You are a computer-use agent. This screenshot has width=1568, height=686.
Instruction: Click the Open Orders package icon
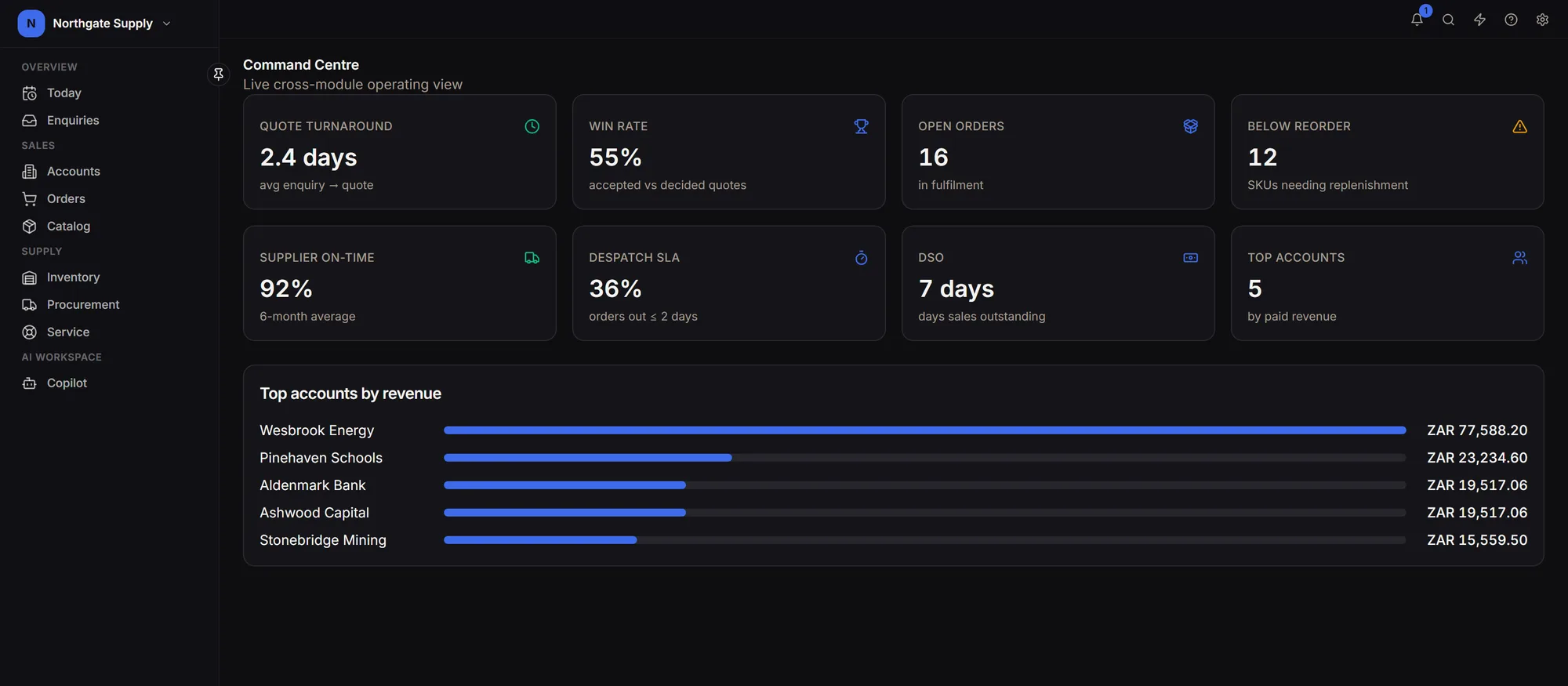click(1190, 126)
